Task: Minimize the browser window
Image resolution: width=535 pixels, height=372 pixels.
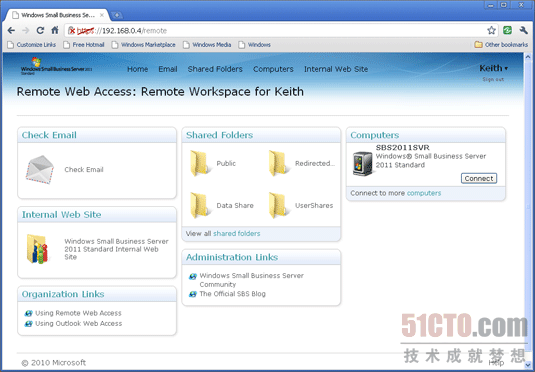Action: click(491, 5)
